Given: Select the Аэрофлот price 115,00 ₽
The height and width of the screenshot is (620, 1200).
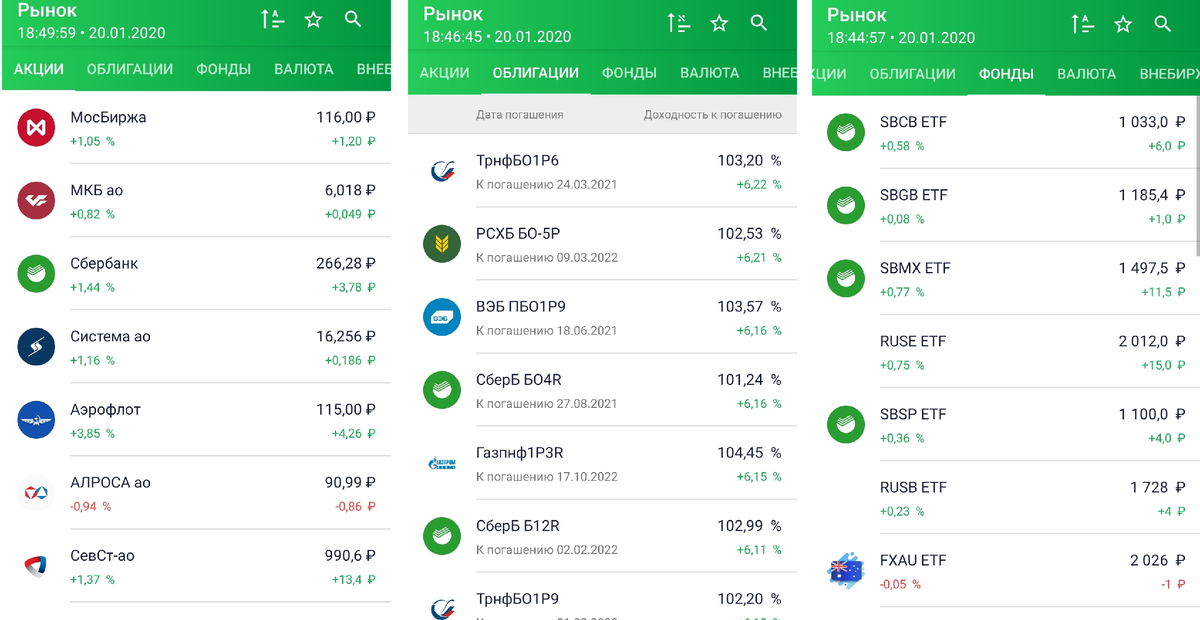Looking at the screenshot, I should click(x=346, y=410).
